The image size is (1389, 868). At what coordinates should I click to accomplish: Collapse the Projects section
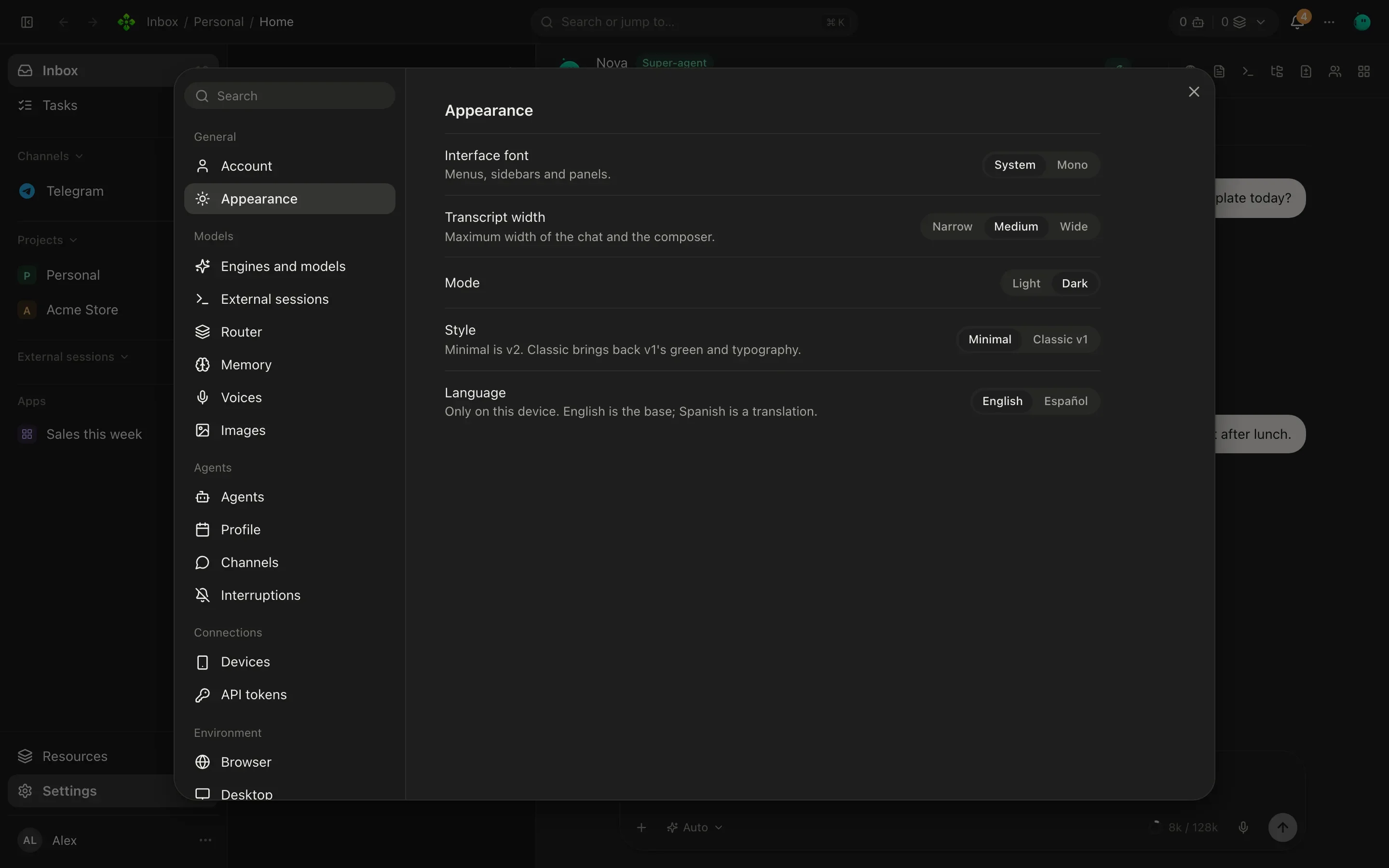click(47, 240)
